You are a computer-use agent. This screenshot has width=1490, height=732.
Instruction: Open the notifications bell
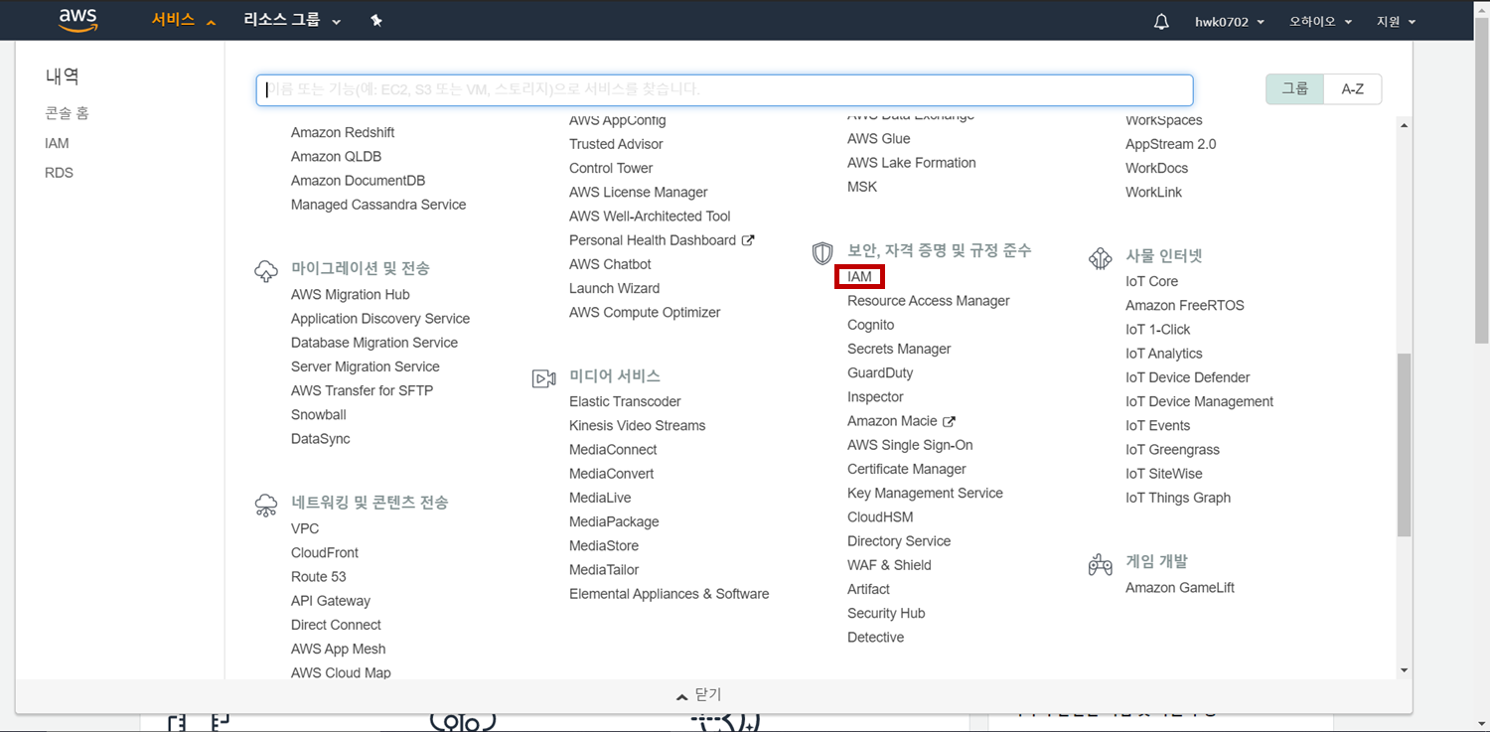tap(1161, 21)
